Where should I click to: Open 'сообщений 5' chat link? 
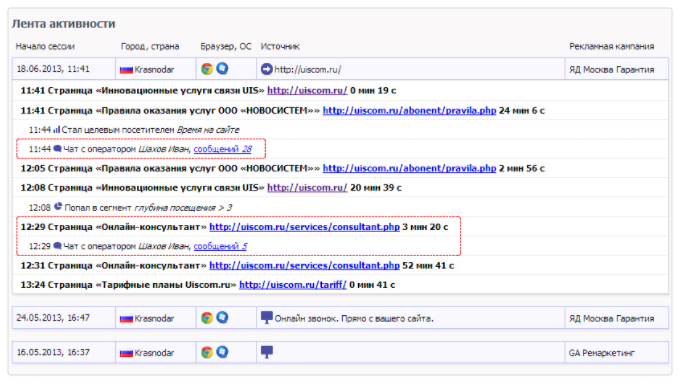(220, 246)
